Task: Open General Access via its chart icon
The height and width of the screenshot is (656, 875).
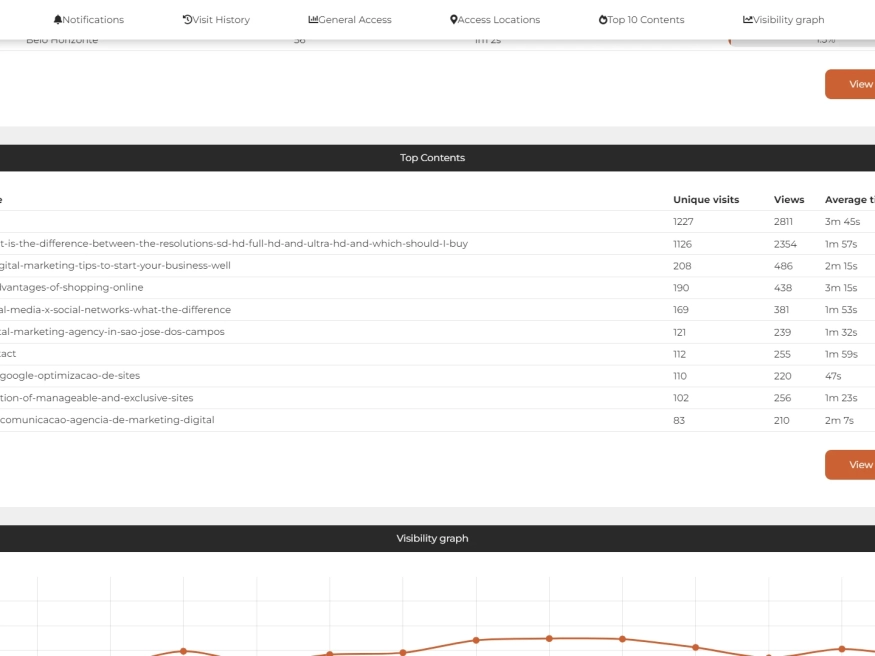Action: click(311, 18)
